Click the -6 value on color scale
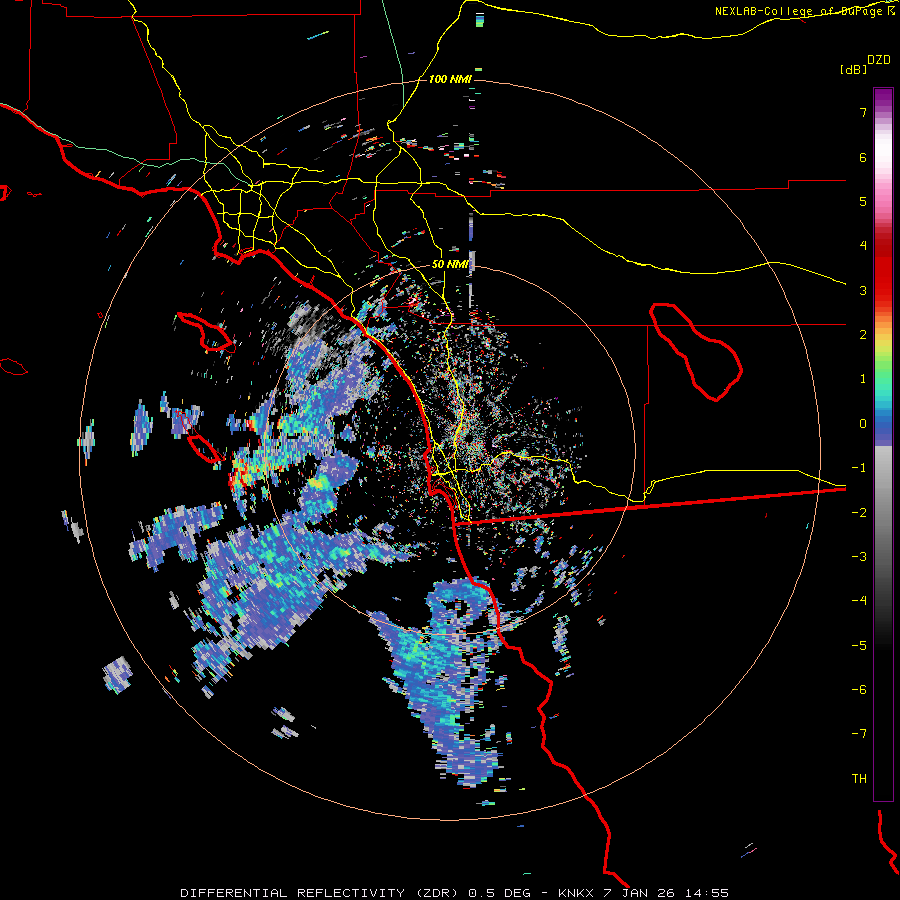 (859, 690)
